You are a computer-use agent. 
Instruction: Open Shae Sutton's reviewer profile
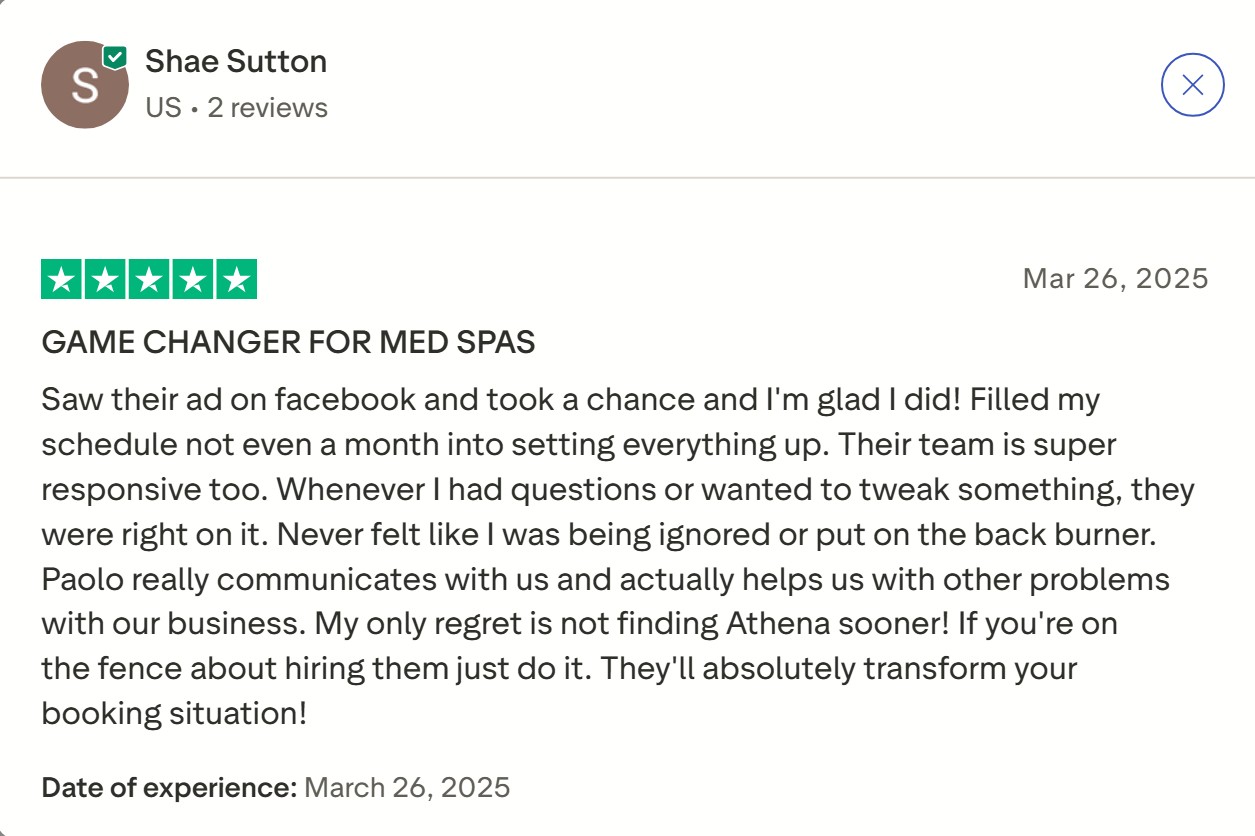(x=236, y=62)
